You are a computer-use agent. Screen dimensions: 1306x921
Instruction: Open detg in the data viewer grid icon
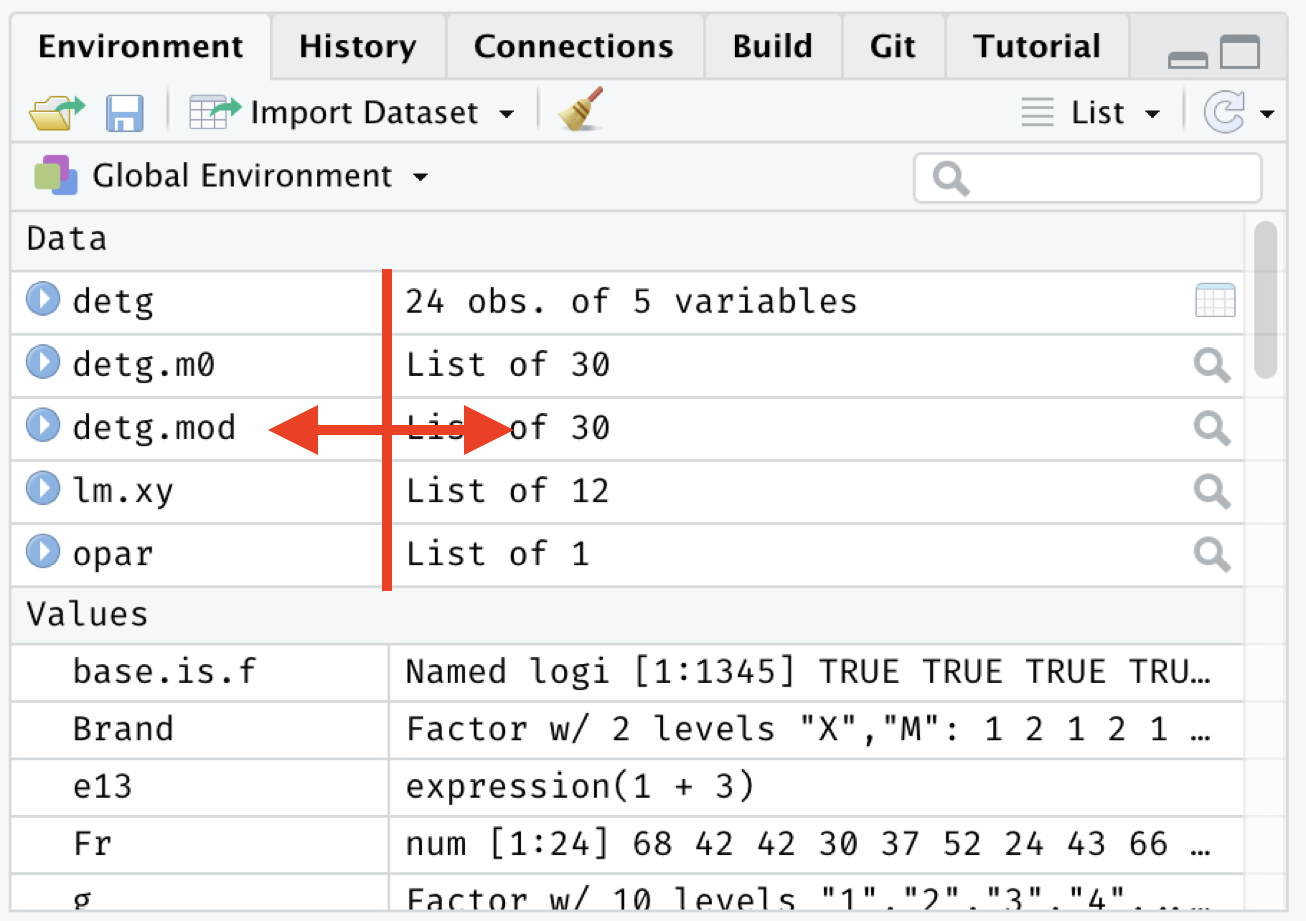pyautogui.click(x=1214, y=300)
